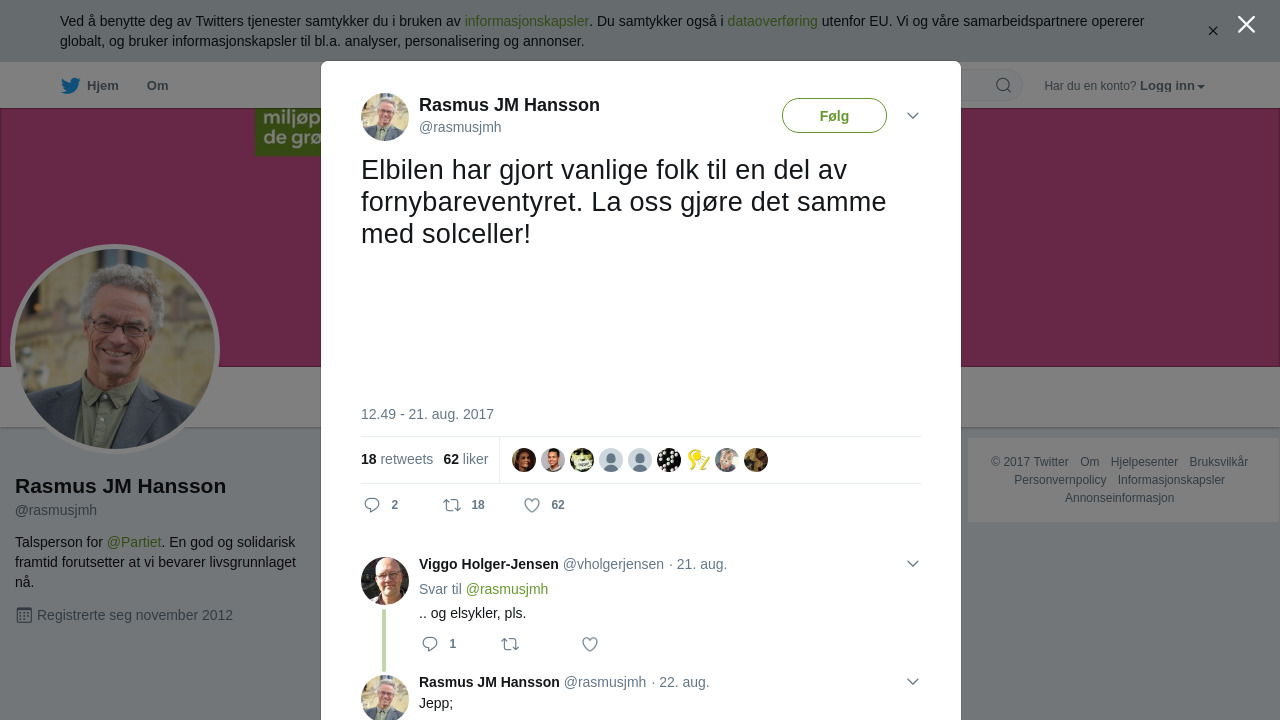View the 18 retweets list
The height and width of the screenshot is (720, 1280).
(397, 459)
